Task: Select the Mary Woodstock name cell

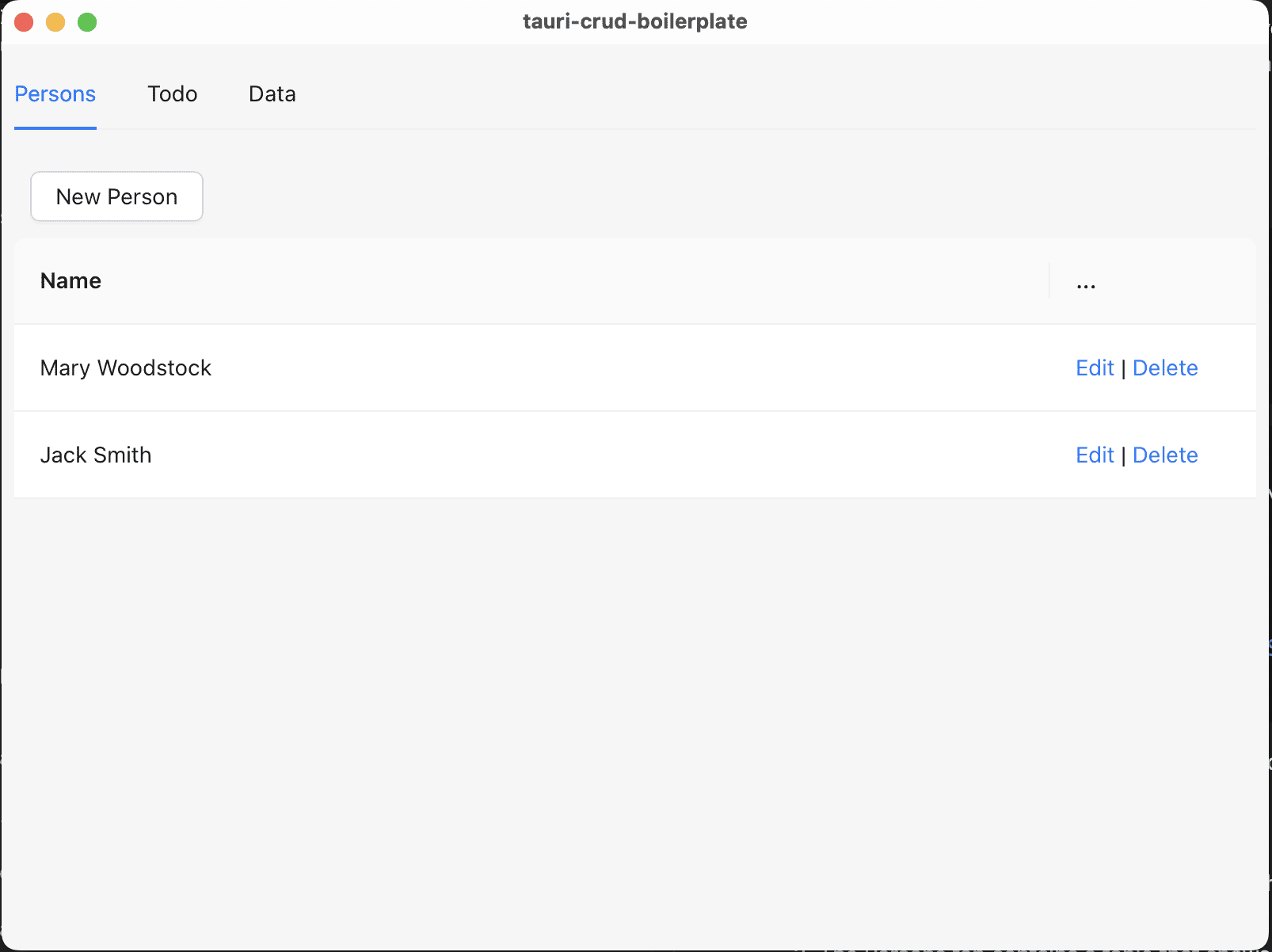Action: 126,368
